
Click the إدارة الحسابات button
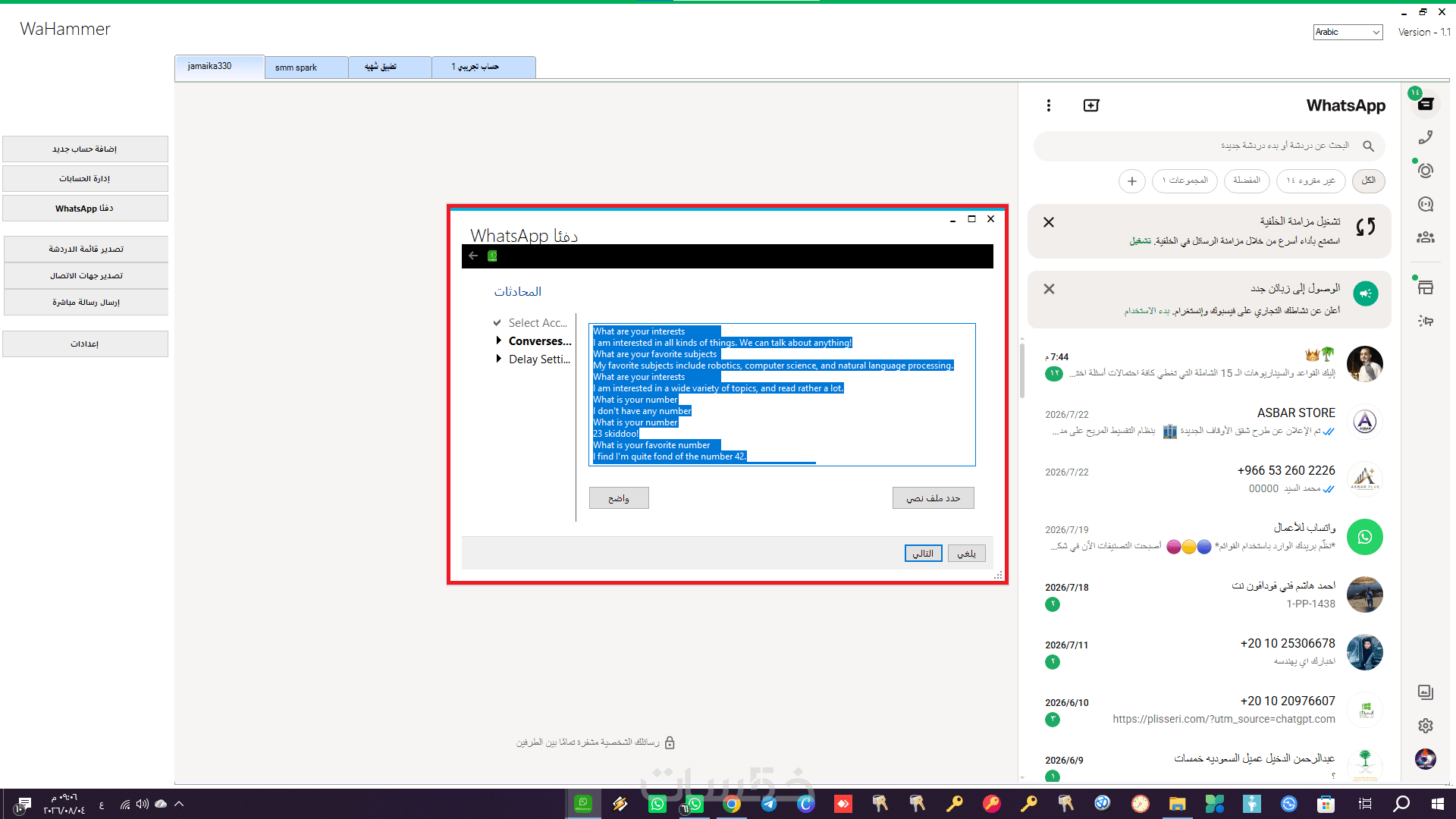[x=85, y=178]
